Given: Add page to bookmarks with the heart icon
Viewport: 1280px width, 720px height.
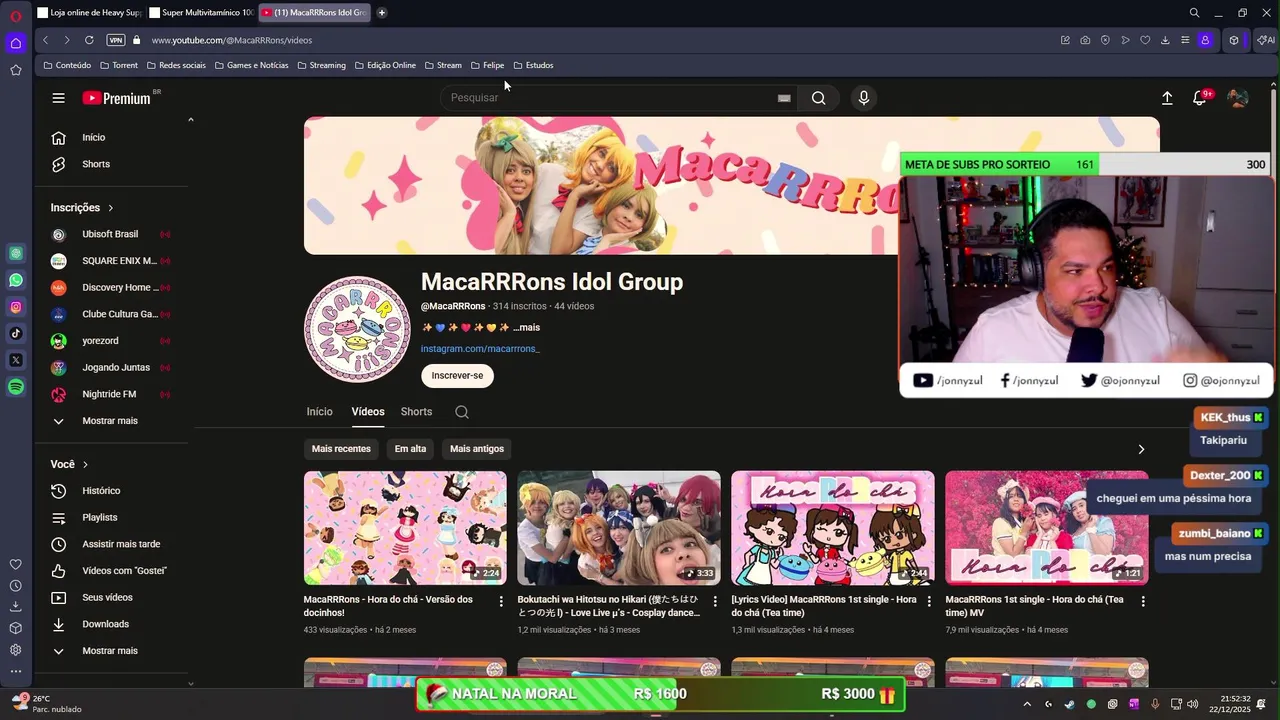Looking at the screenshot, I should click(x=1145, y=40).
